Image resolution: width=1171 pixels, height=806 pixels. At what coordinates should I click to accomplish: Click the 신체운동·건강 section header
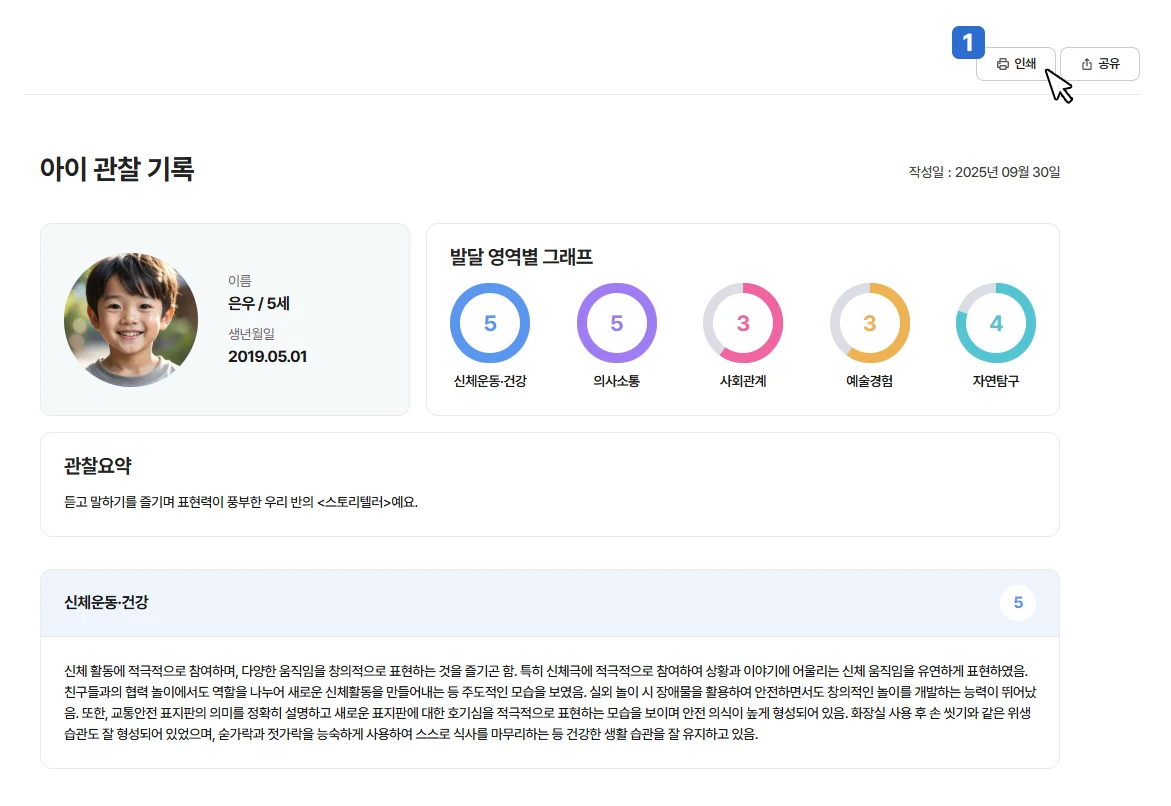[106, 602]
